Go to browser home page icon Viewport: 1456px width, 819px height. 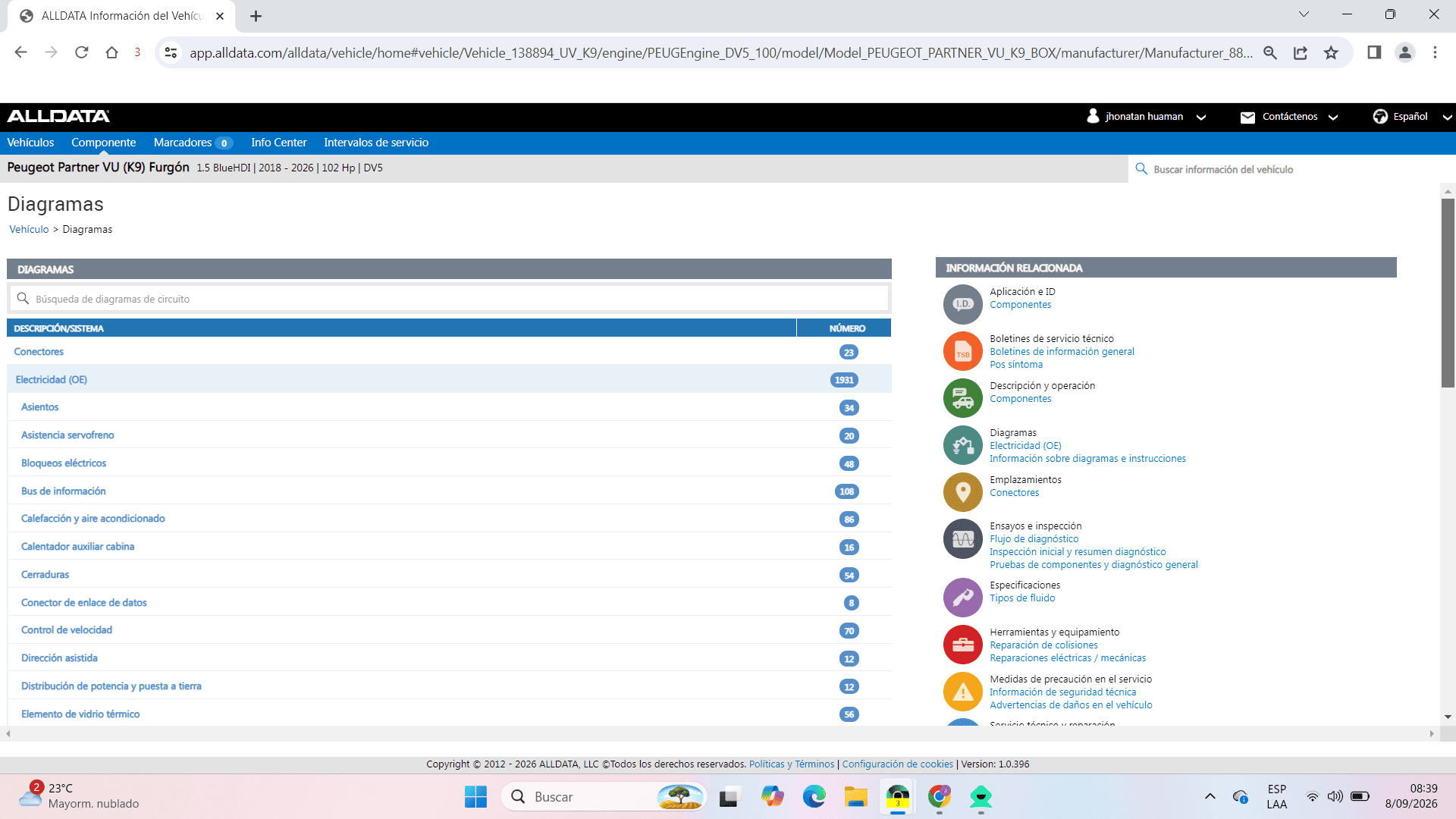pyautogui.click(x=112, y=52)
